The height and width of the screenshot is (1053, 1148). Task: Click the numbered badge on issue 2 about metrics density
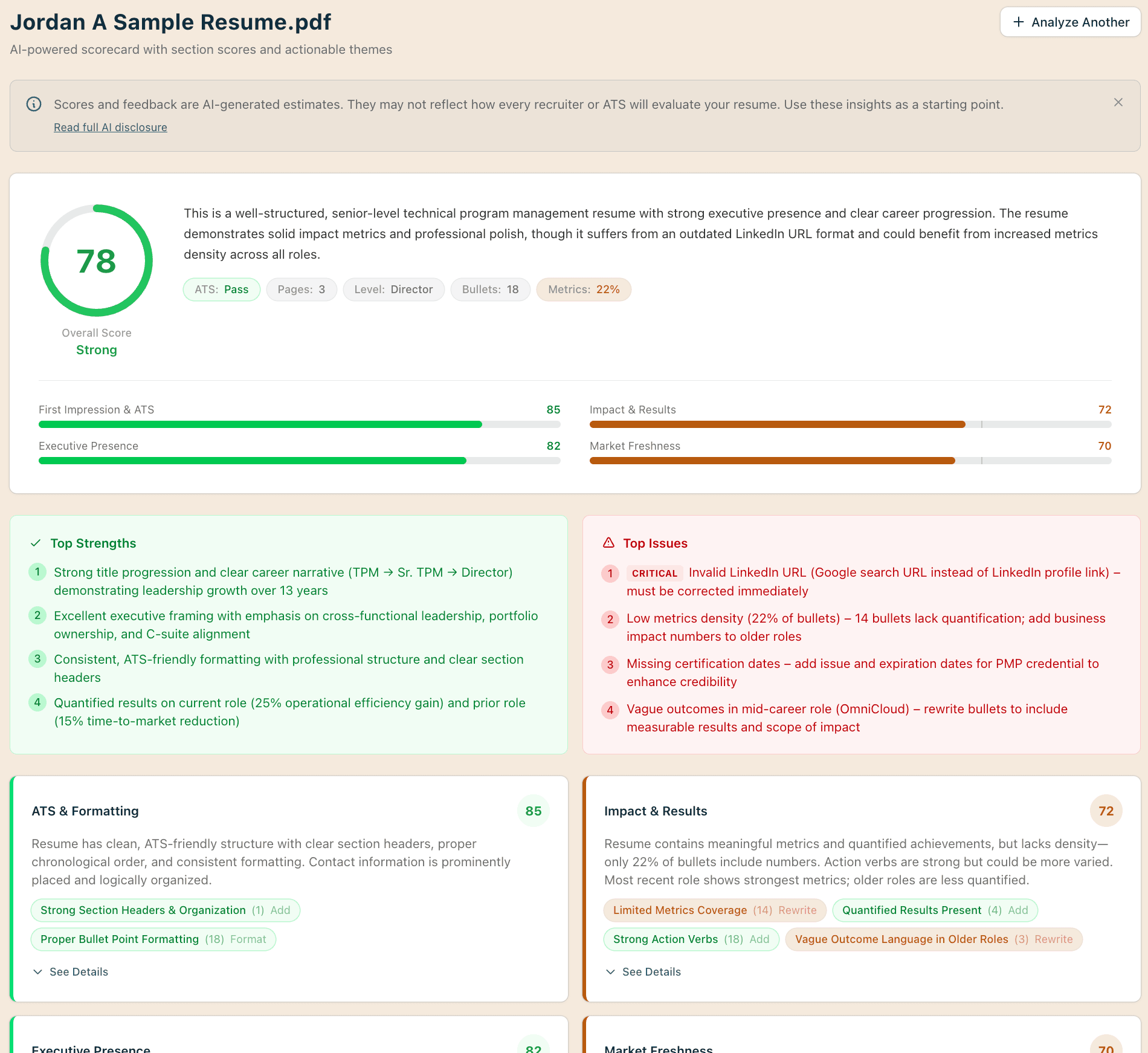(x=610, y=620)
